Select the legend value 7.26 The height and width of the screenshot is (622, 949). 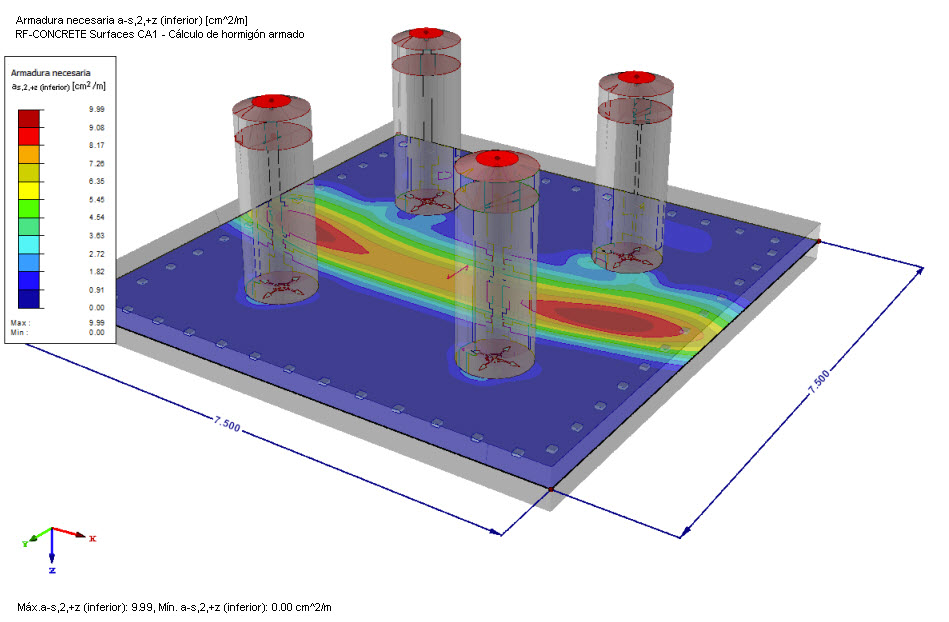97,163
